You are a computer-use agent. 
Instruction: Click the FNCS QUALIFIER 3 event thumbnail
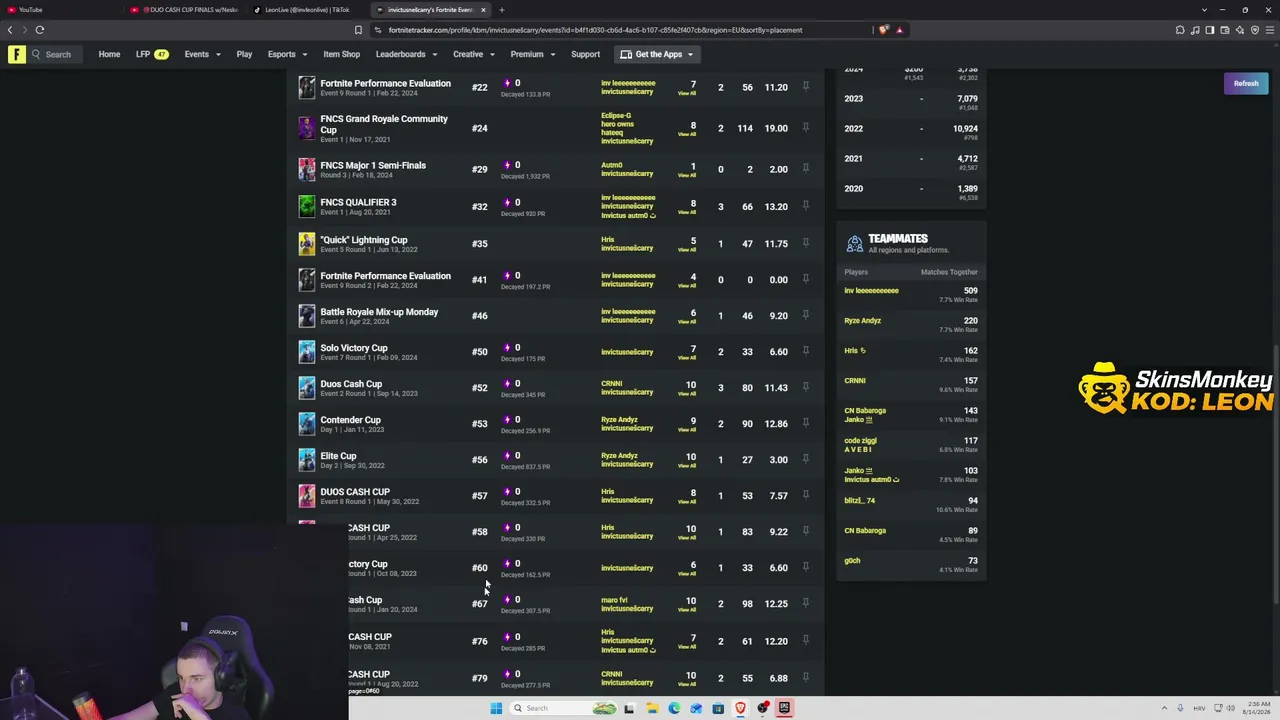click(307, 206)
